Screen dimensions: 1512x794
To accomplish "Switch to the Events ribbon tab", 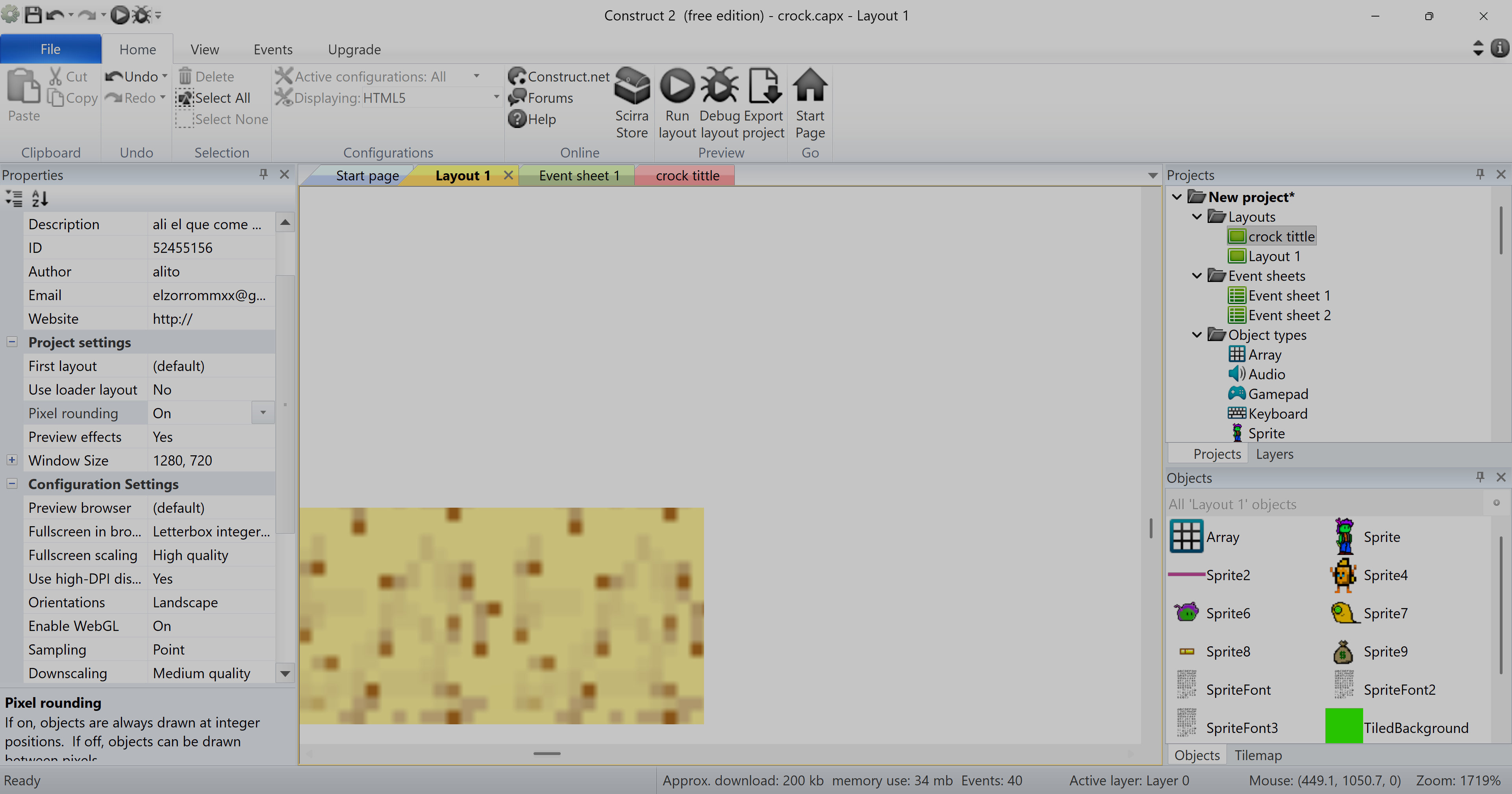I will [273, 49].
